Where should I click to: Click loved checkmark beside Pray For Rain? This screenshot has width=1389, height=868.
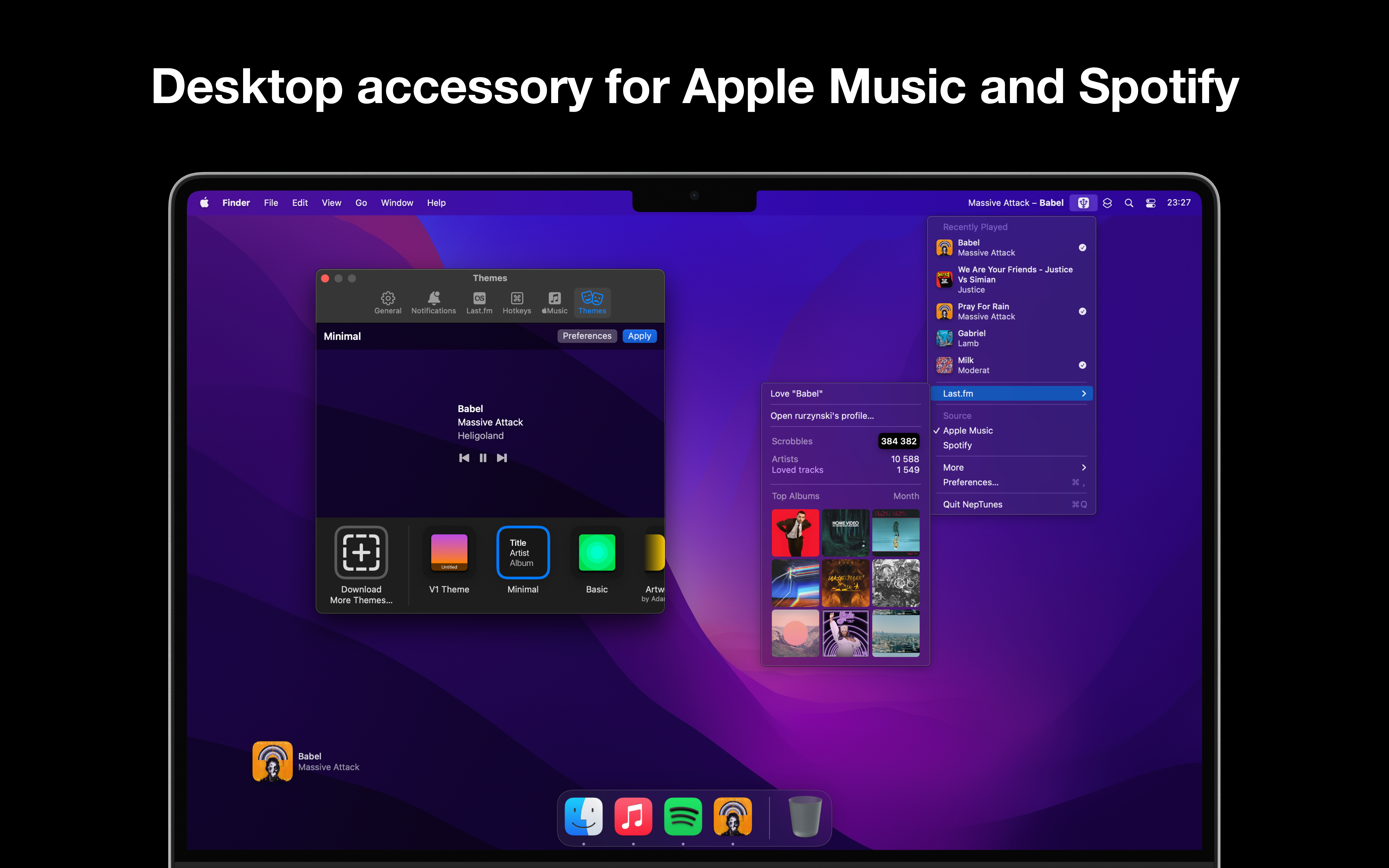[x=1082, y=311]
